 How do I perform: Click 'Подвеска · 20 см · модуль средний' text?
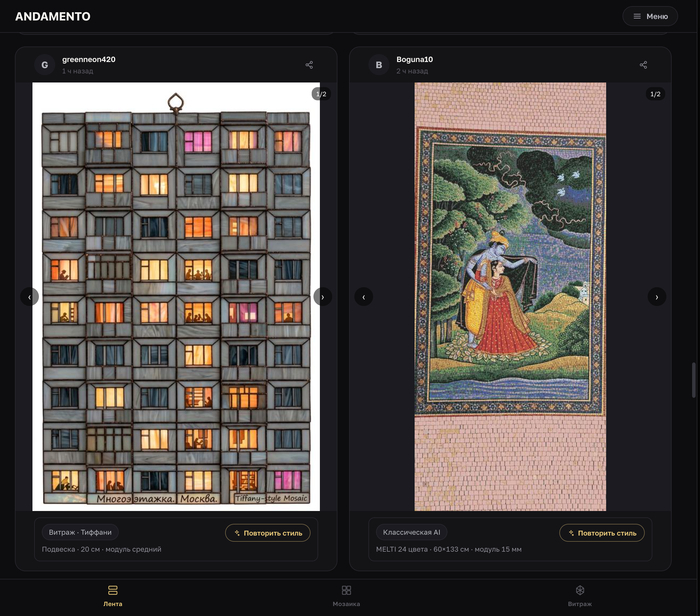coord(102,549)
